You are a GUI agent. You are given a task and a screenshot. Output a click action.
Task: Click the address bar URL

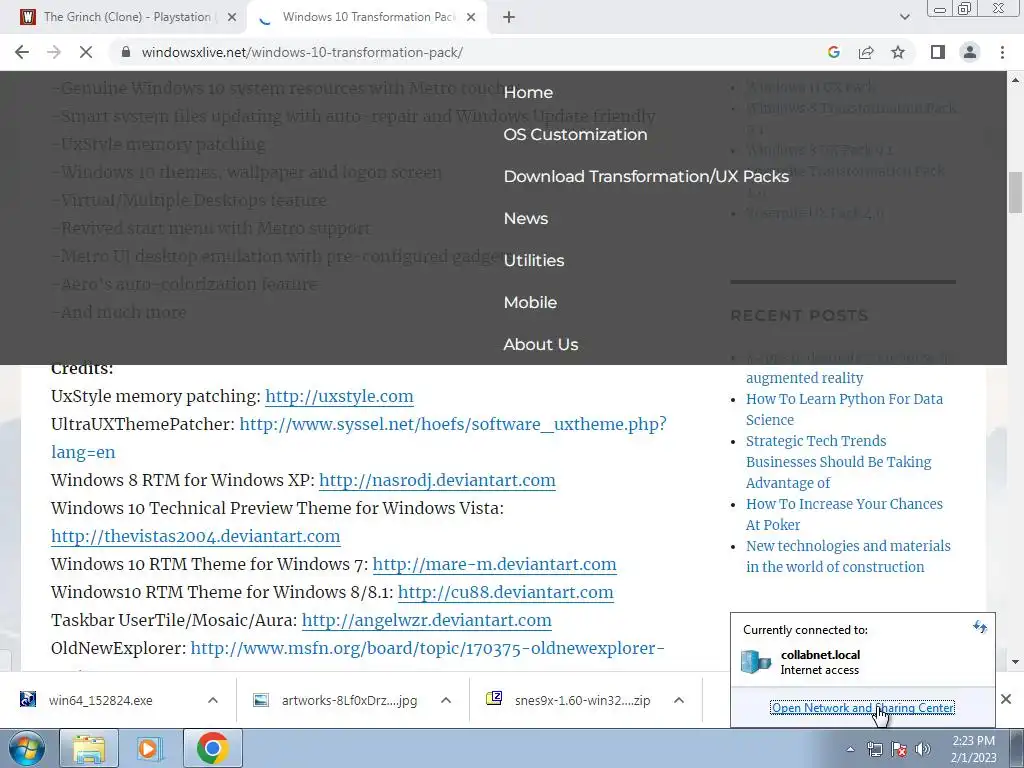pos(302,52)
